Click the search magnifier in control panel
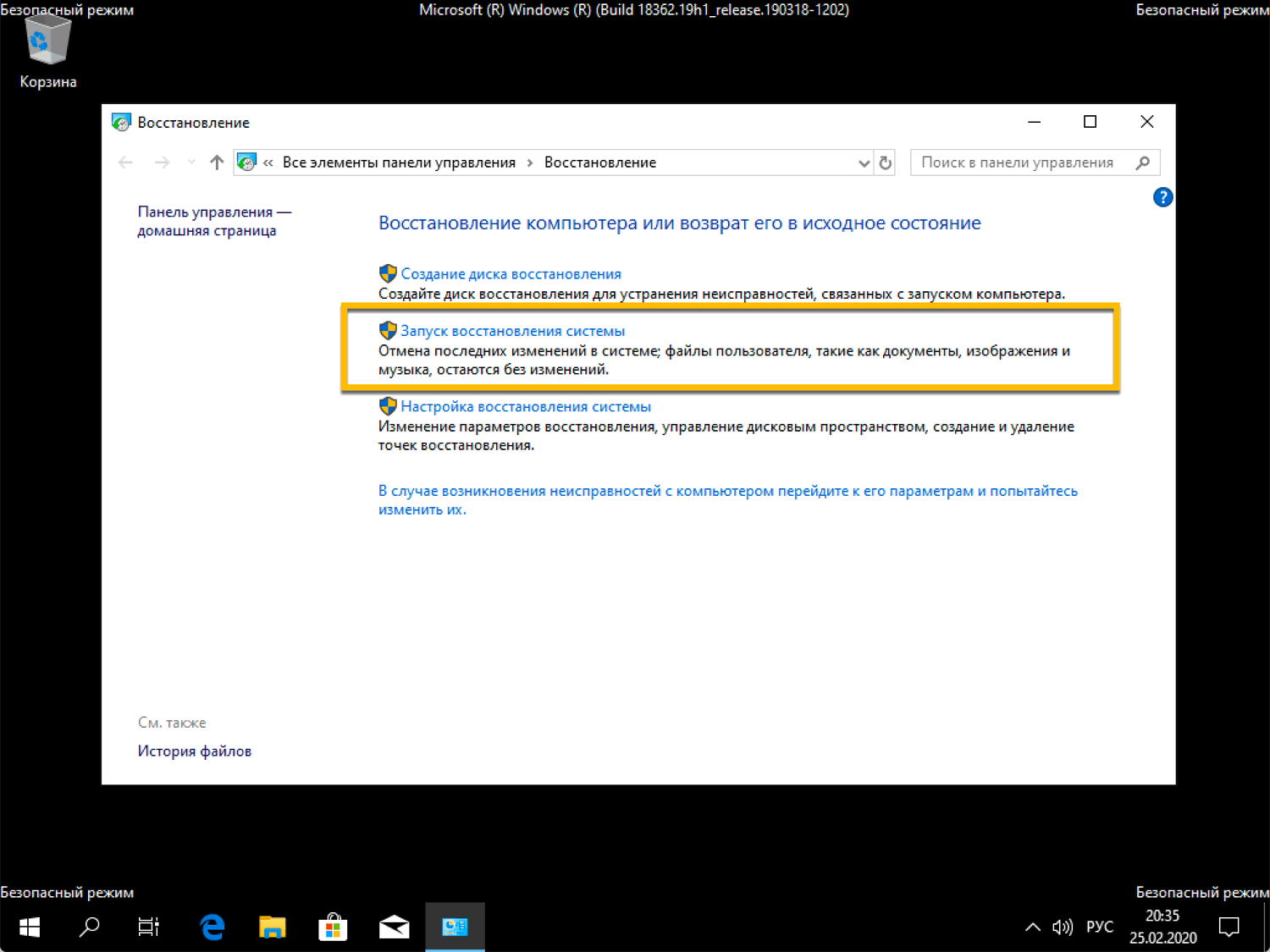The width and height of the screenshot is (1270, 952). (1142, 162)
